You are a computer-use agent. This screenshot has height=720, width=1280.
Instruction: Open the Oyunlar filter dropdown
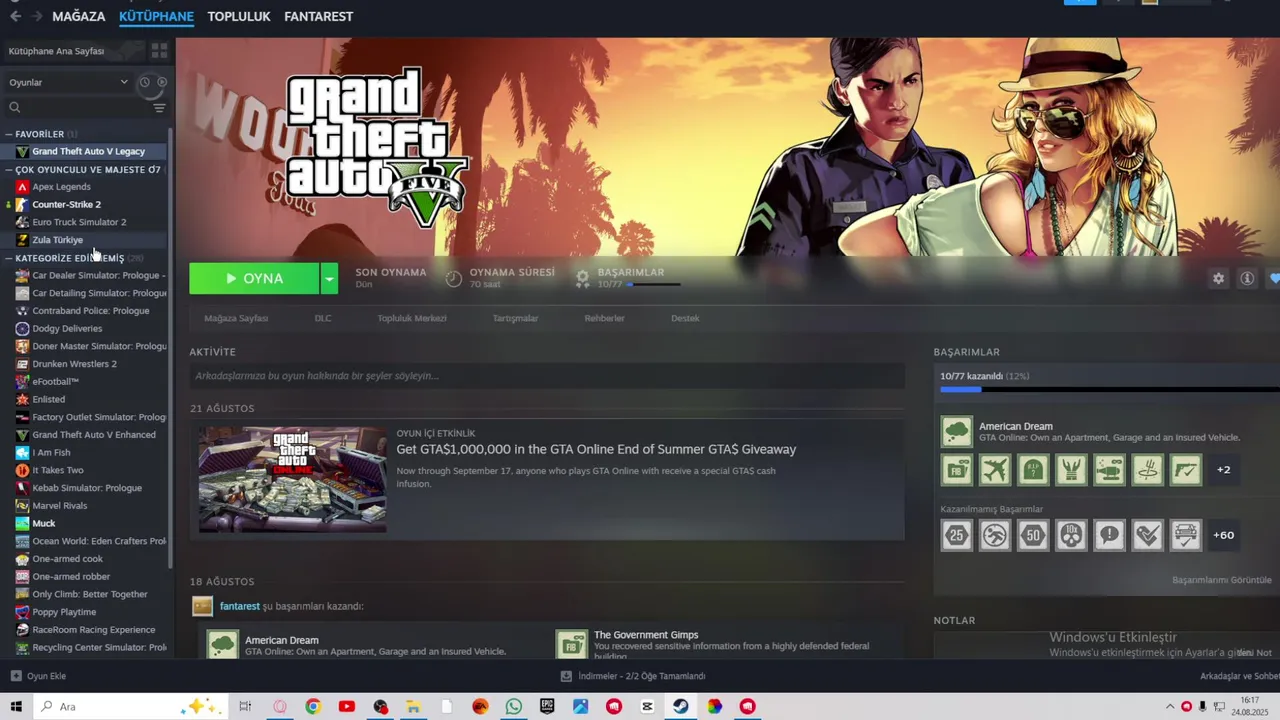pyautogui.click(x=68, y=82)
